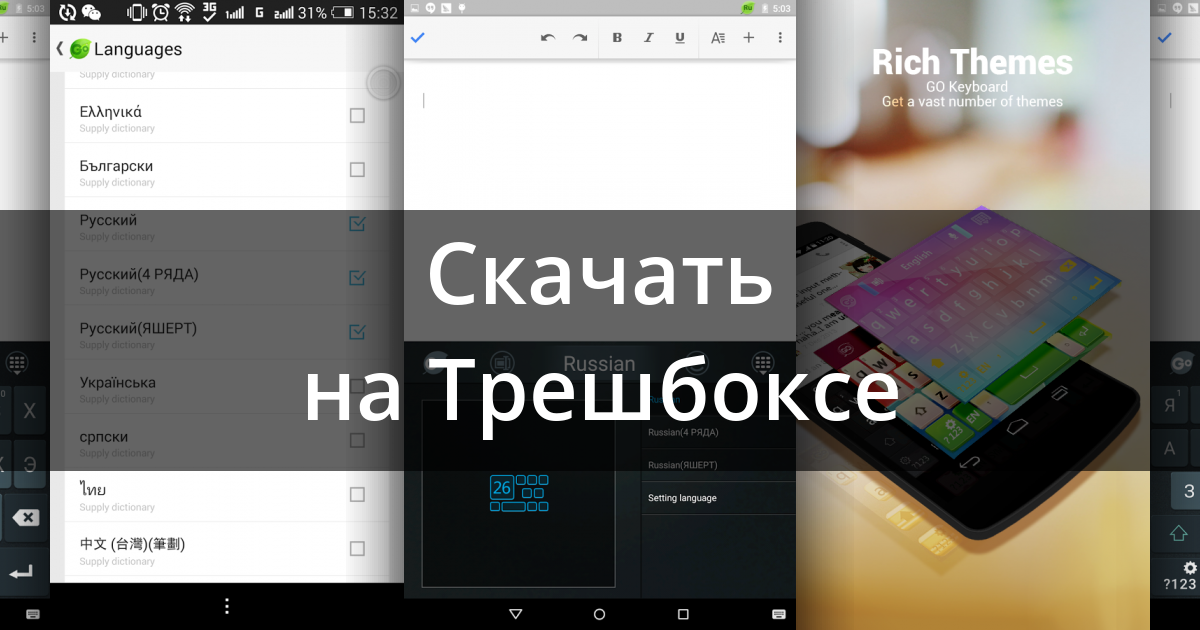Tap the backspace key on left-edge keyboard

point(25,517)
